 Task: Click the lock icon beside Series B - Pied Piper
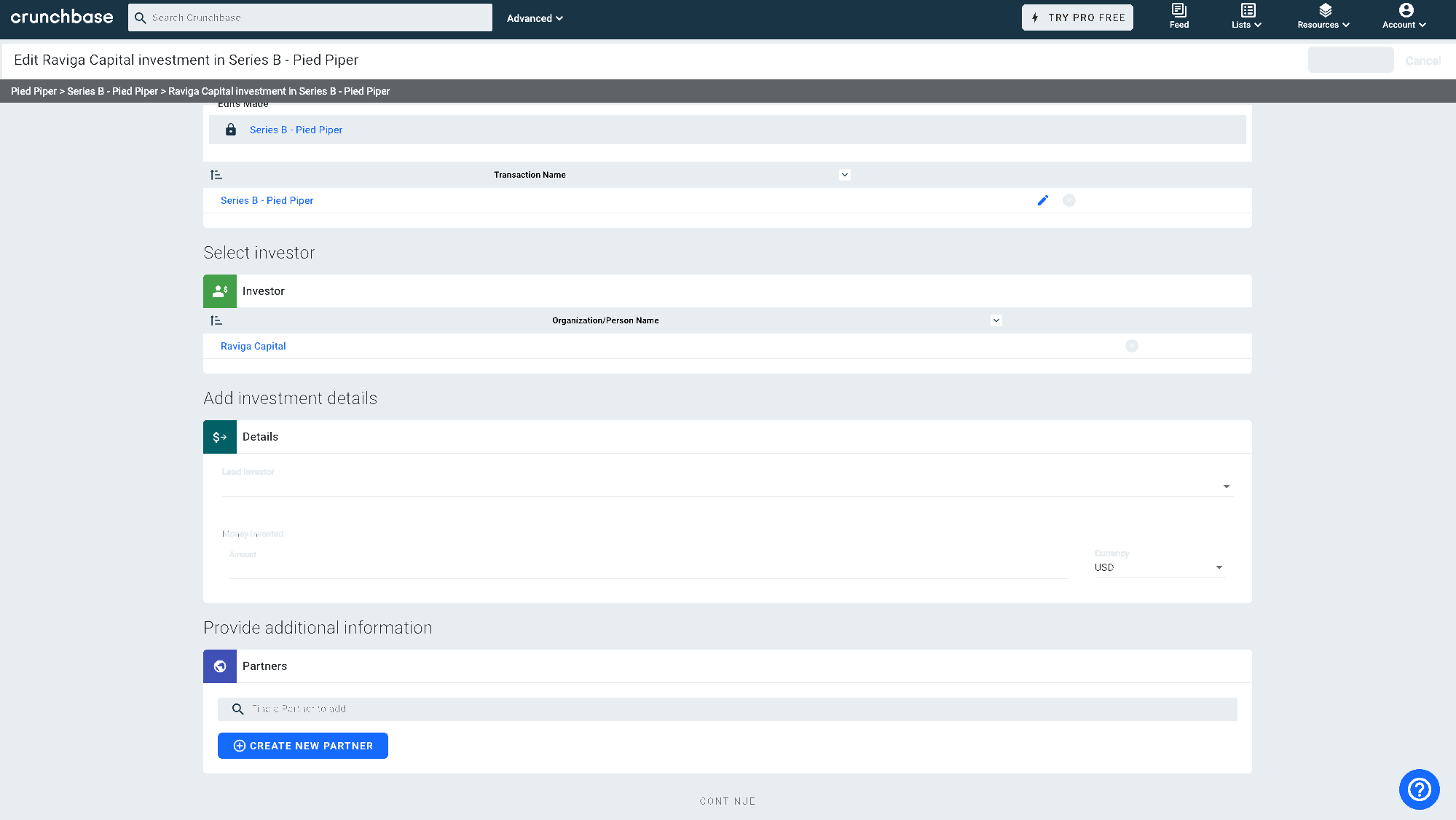click(231, 130)
